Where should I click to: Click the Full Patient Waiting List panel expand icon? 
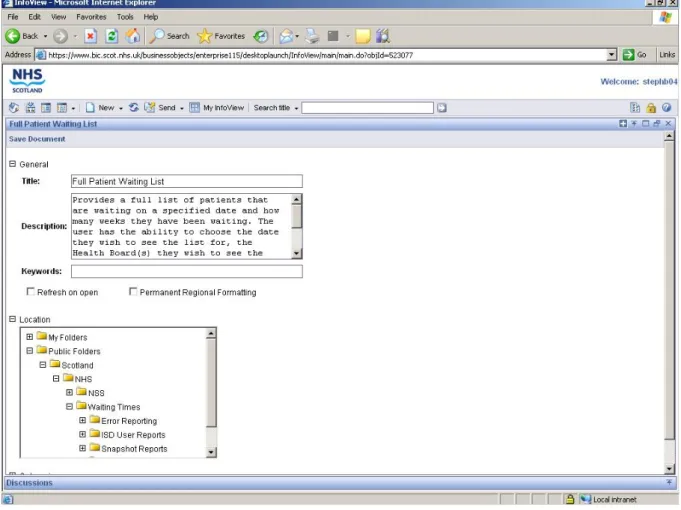(x=623, y=124)
